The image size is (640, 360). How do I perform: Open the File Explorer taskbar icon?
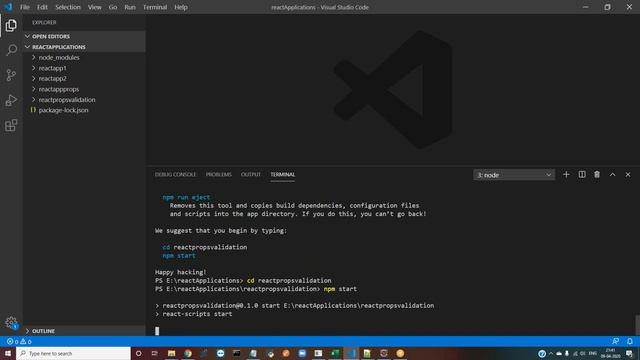tap(171, 353)
